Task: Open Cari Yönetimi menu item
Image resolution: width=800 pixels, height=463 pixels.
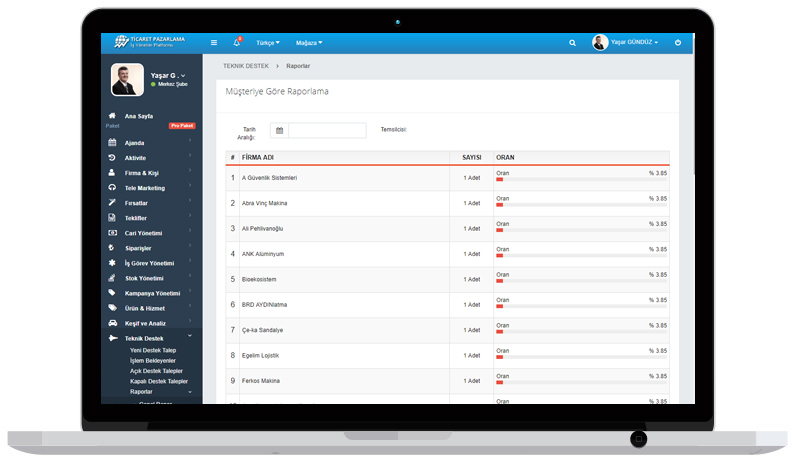Action: [143, 233]
